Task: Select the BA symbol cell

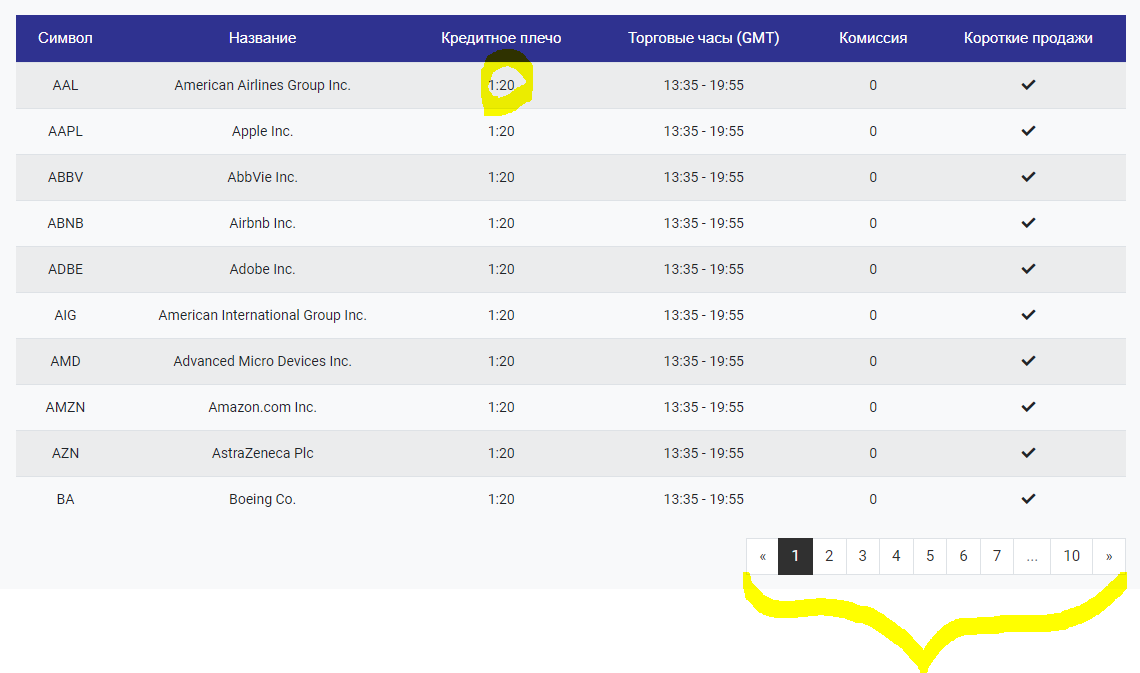Action: coord(65,499)
